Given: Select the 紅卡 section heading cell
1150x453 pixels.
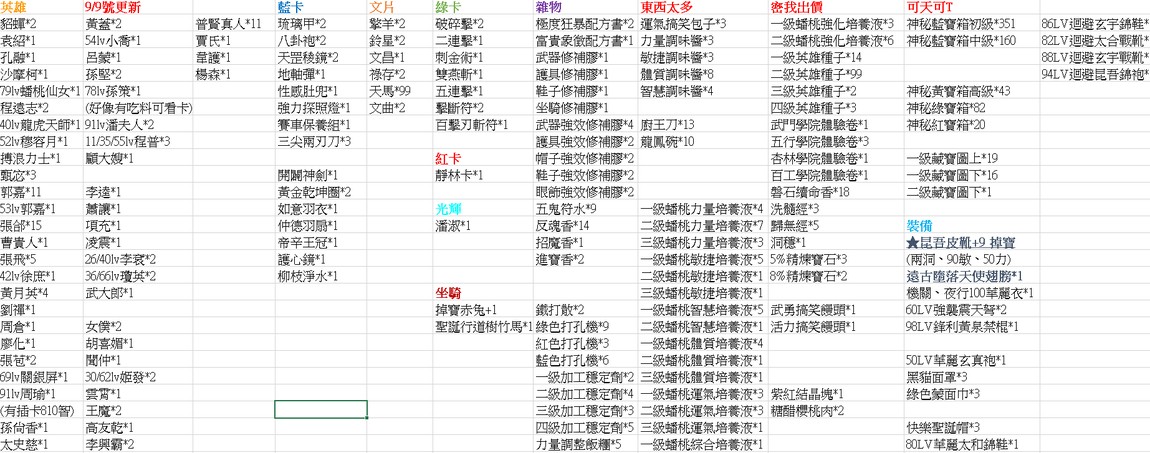Looking at the screenshot, I should tap(448, 158).
